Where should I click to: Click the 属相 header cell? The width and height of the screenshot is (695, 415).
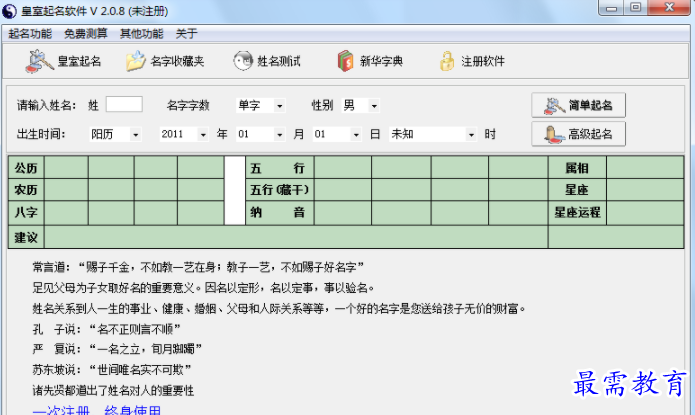577,168
